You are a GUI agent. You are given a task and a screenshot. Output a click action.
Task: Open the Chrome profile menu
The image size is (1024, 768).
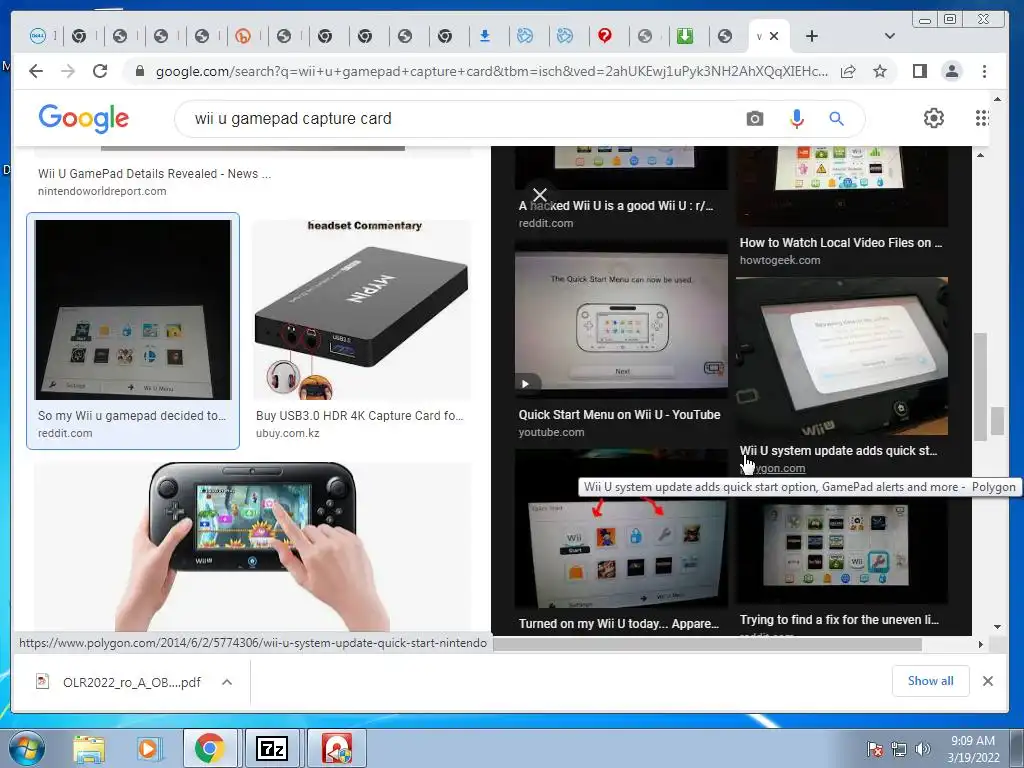pyautogui.click(x=952, y=71)
